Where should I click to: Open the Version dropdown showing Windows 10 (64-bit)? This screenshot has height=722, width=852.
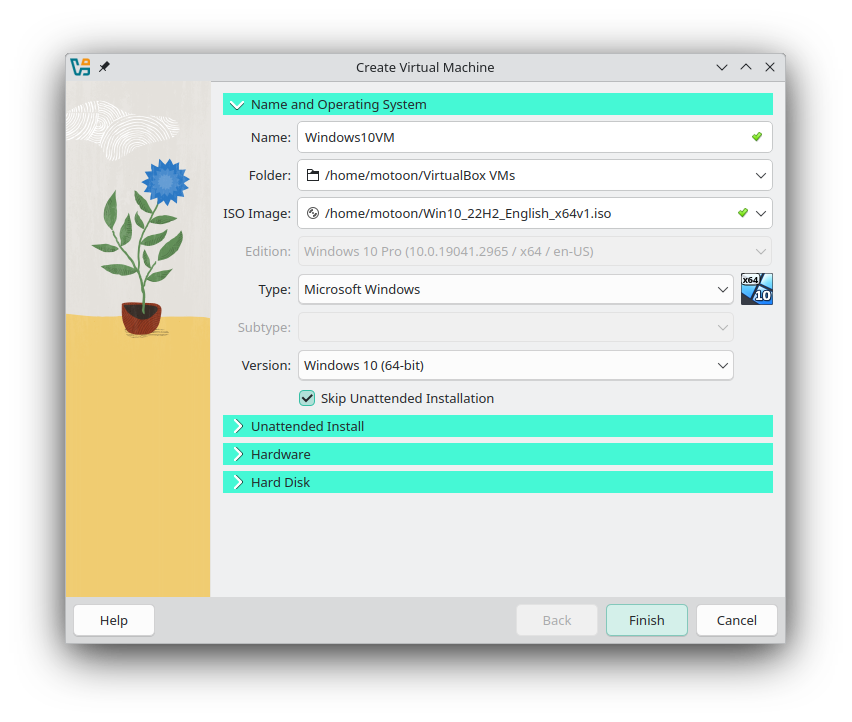pos(516,366)
